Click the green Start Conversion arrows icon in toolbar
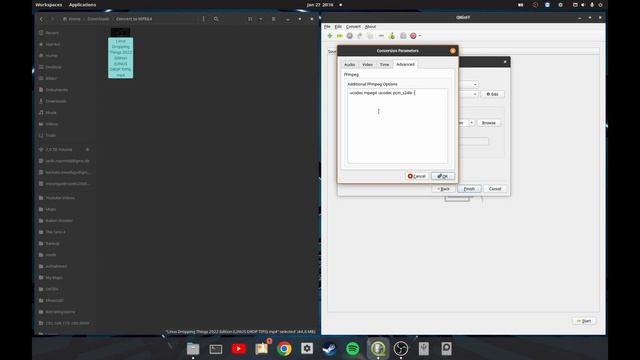Screen dimensions: 640x360 pyautogui.click(x=340, y=36)
